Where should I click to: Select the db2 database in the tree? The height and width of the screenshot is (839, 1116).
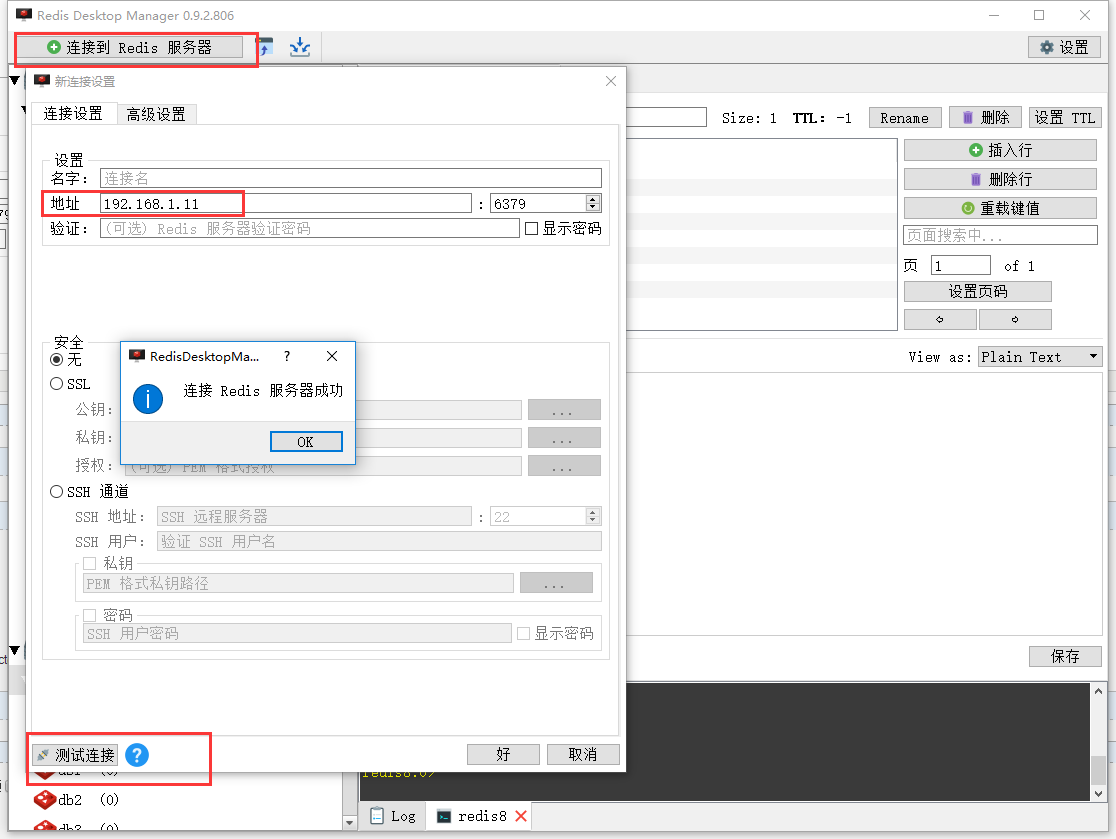click(76, 800)
